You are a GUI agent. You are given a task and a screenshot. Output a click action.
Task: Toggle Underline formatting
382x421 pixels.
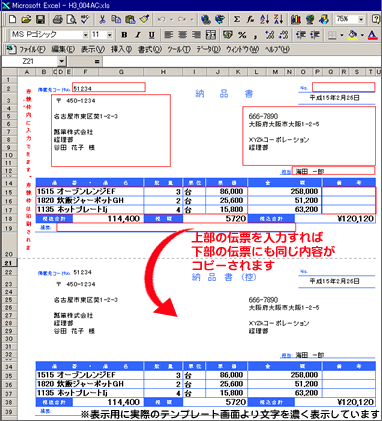click(x=152, y=35)
